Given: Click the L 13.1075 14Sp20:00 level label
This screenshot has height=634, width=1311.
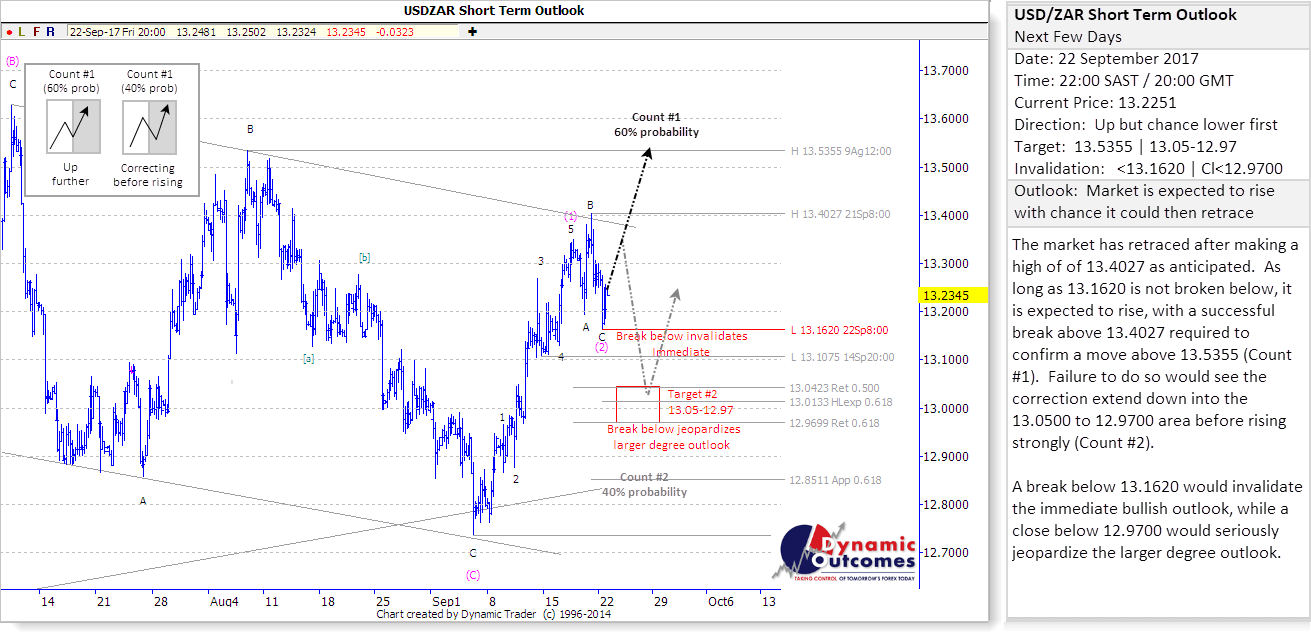Looking at the screenshot, I should tap(843, 357).
